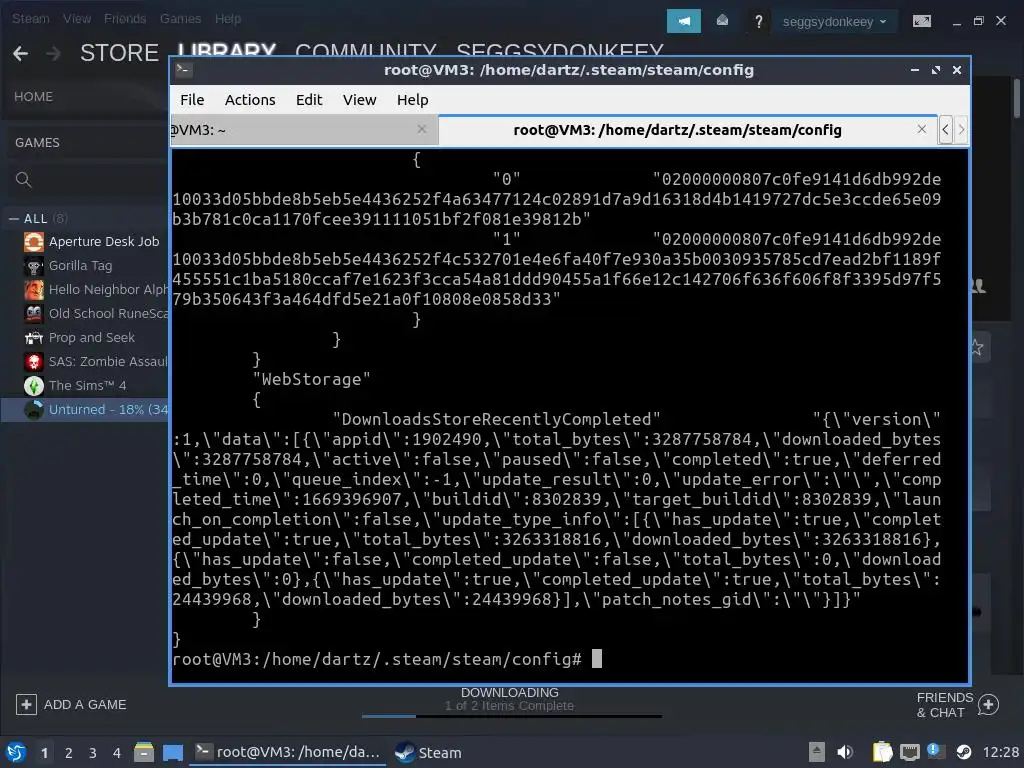Open the STORE section in Steam
Viewport: 1024px width, 768px height.
click(x=119, y=53)
